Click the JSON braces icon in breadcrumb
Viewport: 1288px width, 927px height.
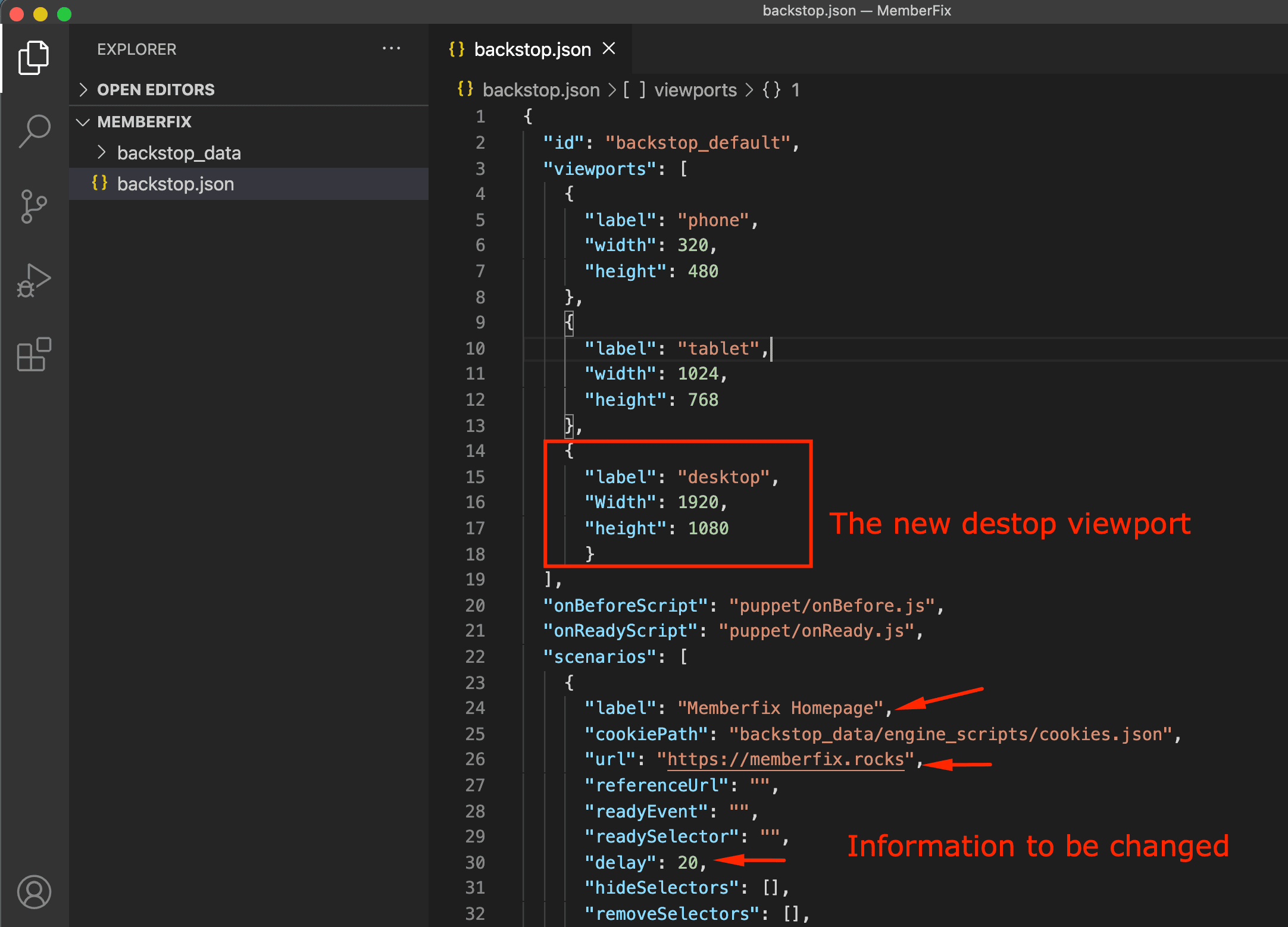(x=465, y=89)
